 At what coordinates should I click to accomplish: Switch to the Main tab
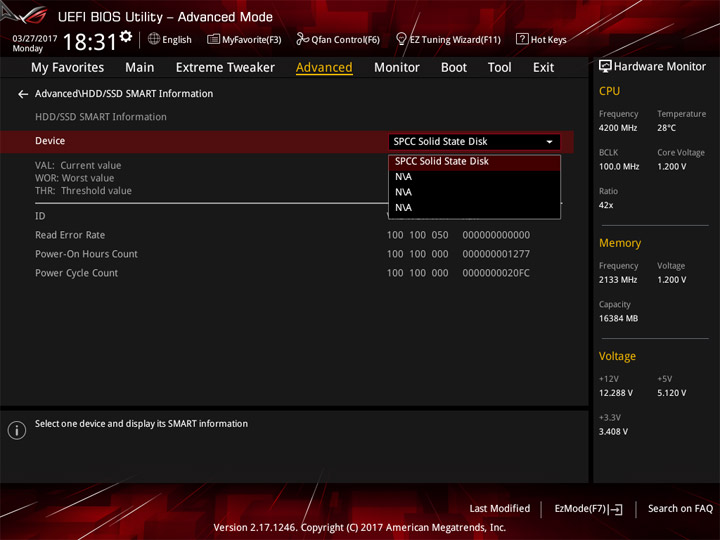click(x=140, y=68)
